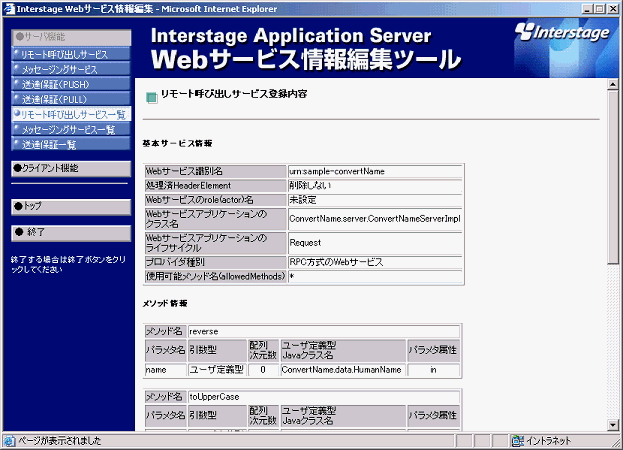
Task: Click the status bar page icon
Action: tap(10, 440)
